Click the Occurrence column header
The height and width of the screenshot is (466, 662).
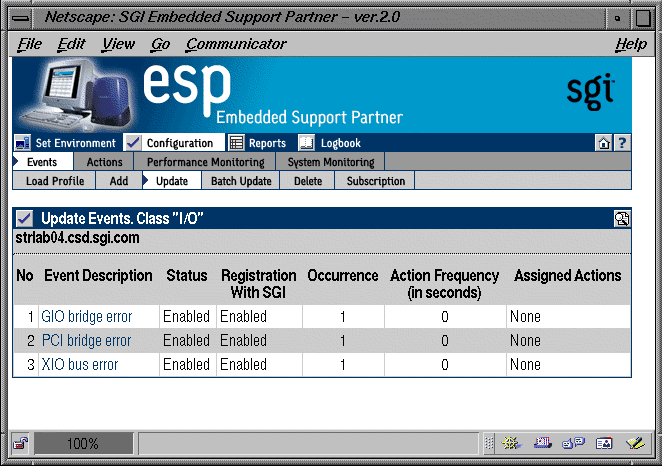pyautogui.click(x=342, y=276)
